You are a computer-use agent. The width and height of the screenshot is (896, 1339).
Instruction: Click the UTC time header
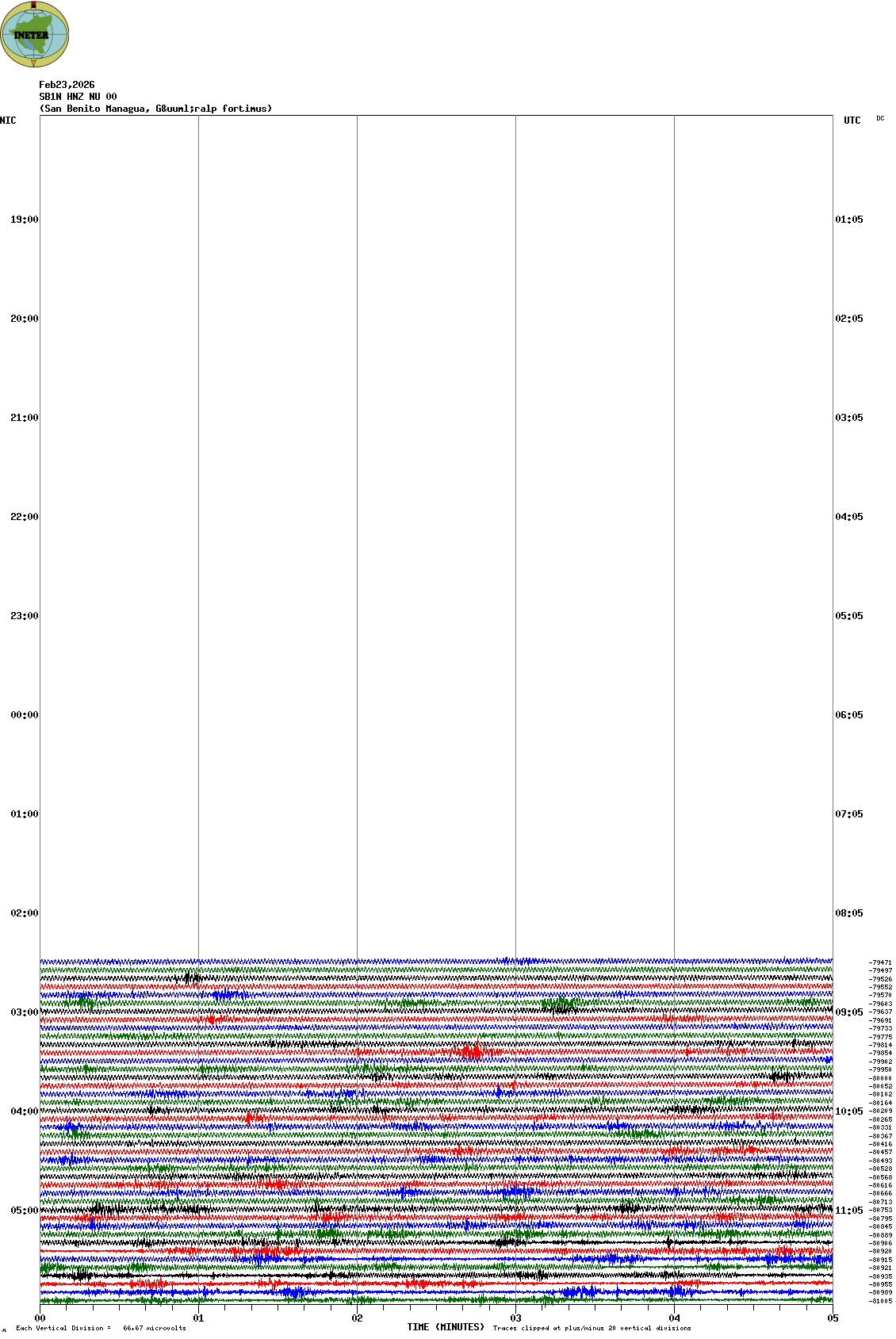pyautogui.click(x=852, y=121)
